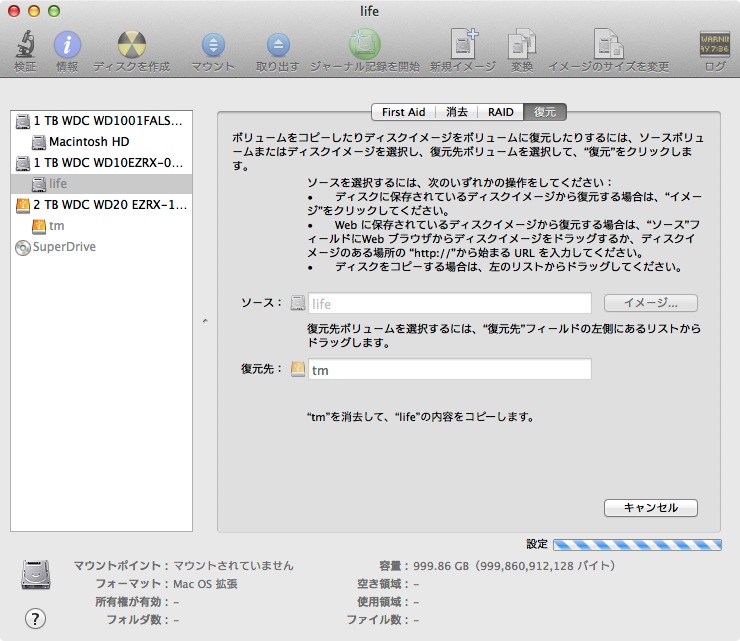The image size is (740, 641).
Task: Open 情報 (Info) from the toolbar
Action: tap(67, 45)
